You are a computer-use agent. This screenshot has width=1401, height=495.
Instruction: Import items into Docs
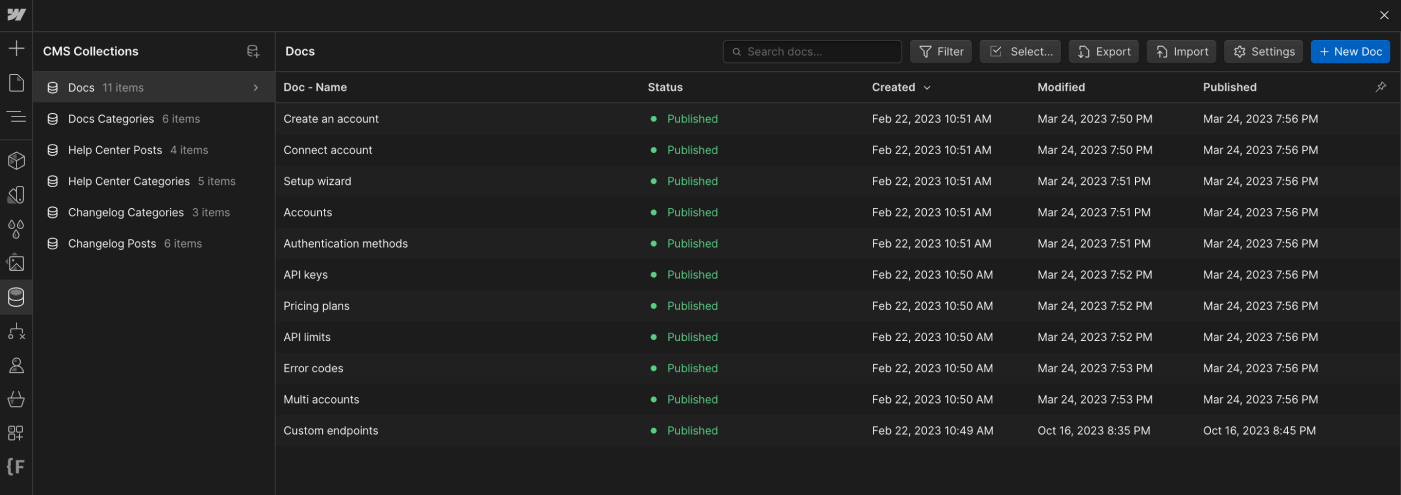[x=1181, y=52]
